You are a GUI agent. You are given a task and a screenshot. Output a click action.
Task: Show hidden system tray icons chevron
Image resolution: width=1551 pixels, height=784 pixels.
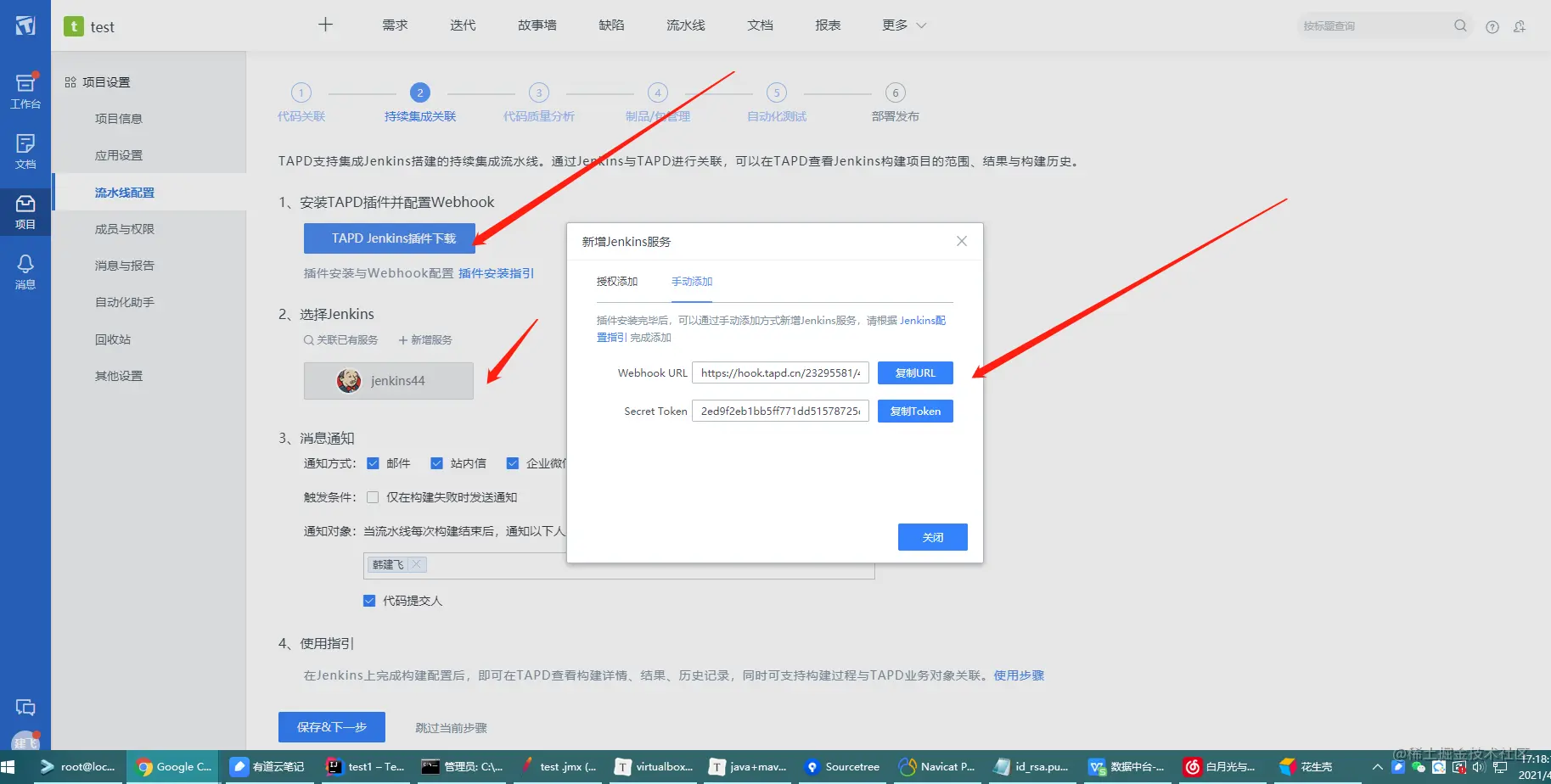point(1377,767)
